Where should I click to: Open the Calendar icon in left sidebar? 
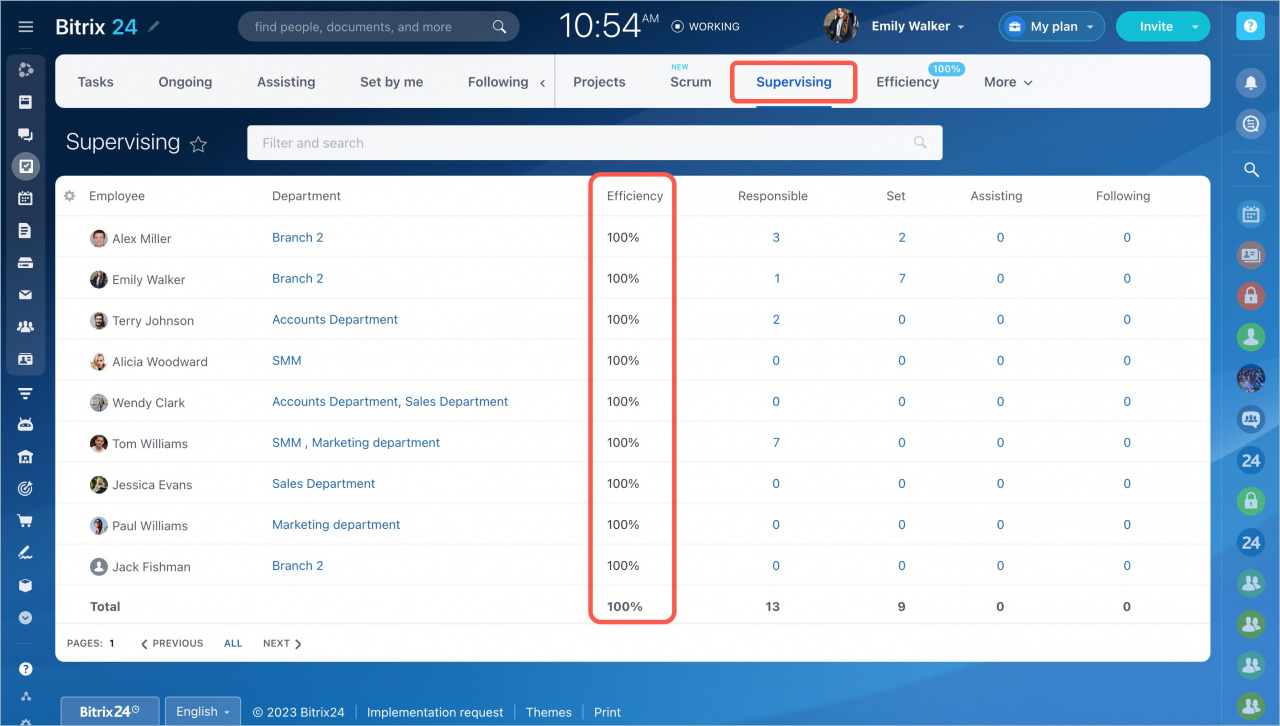(26, 198)
